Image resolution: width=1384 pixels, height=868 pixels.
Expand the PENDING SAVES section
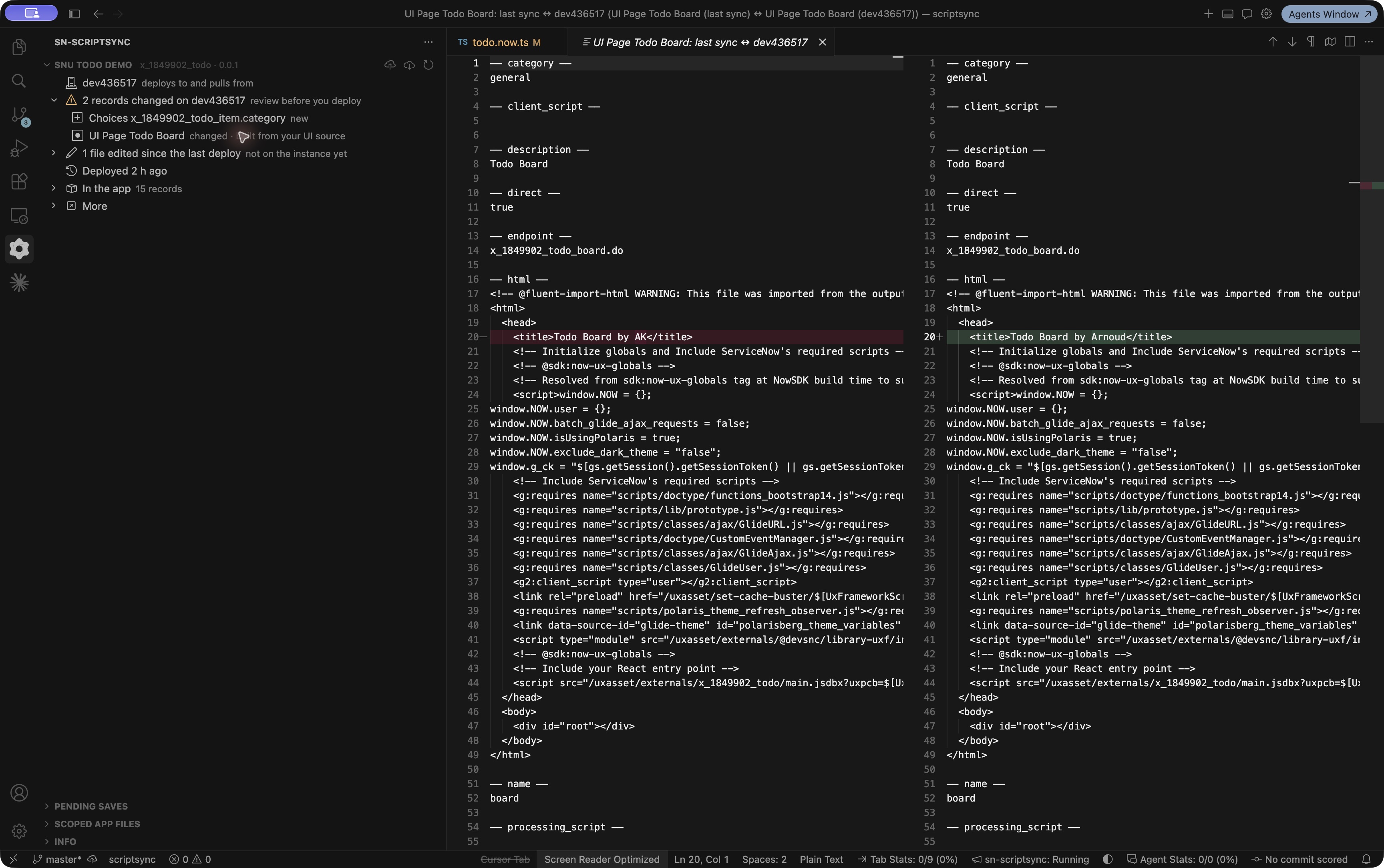[91, 807]
